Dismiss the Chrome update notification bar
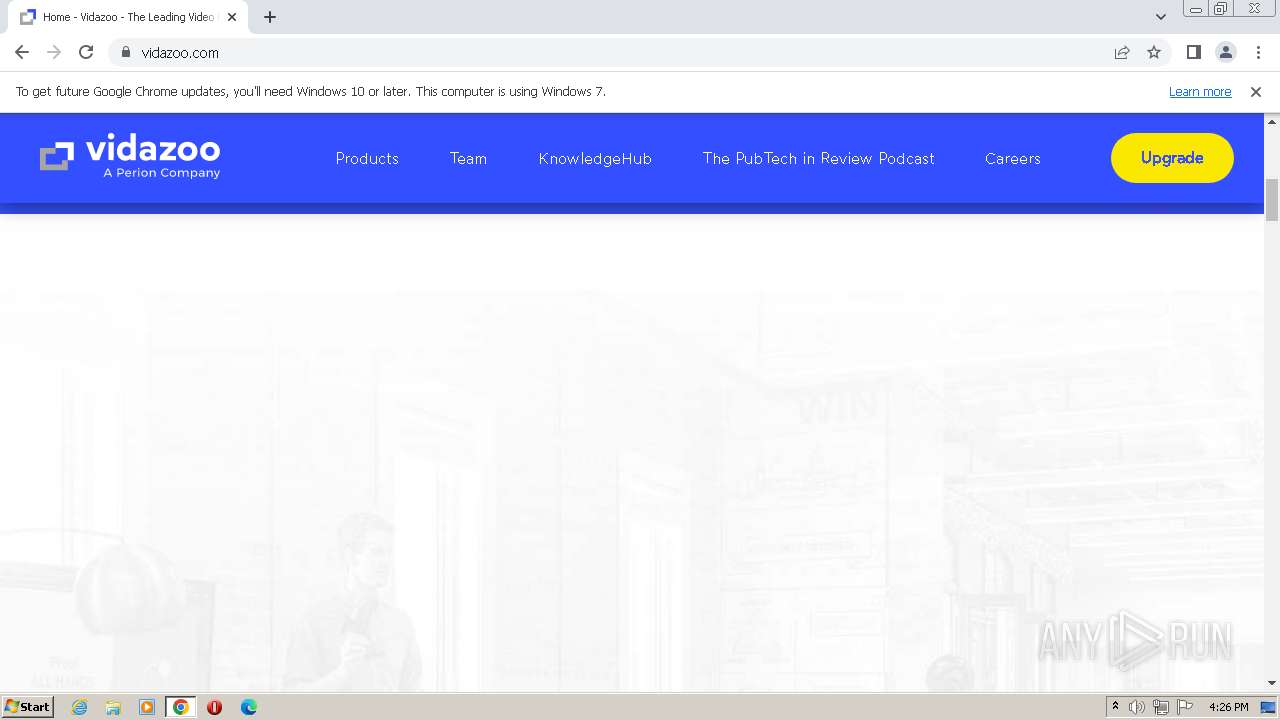1280x720 pixels. coord(1256,91)
